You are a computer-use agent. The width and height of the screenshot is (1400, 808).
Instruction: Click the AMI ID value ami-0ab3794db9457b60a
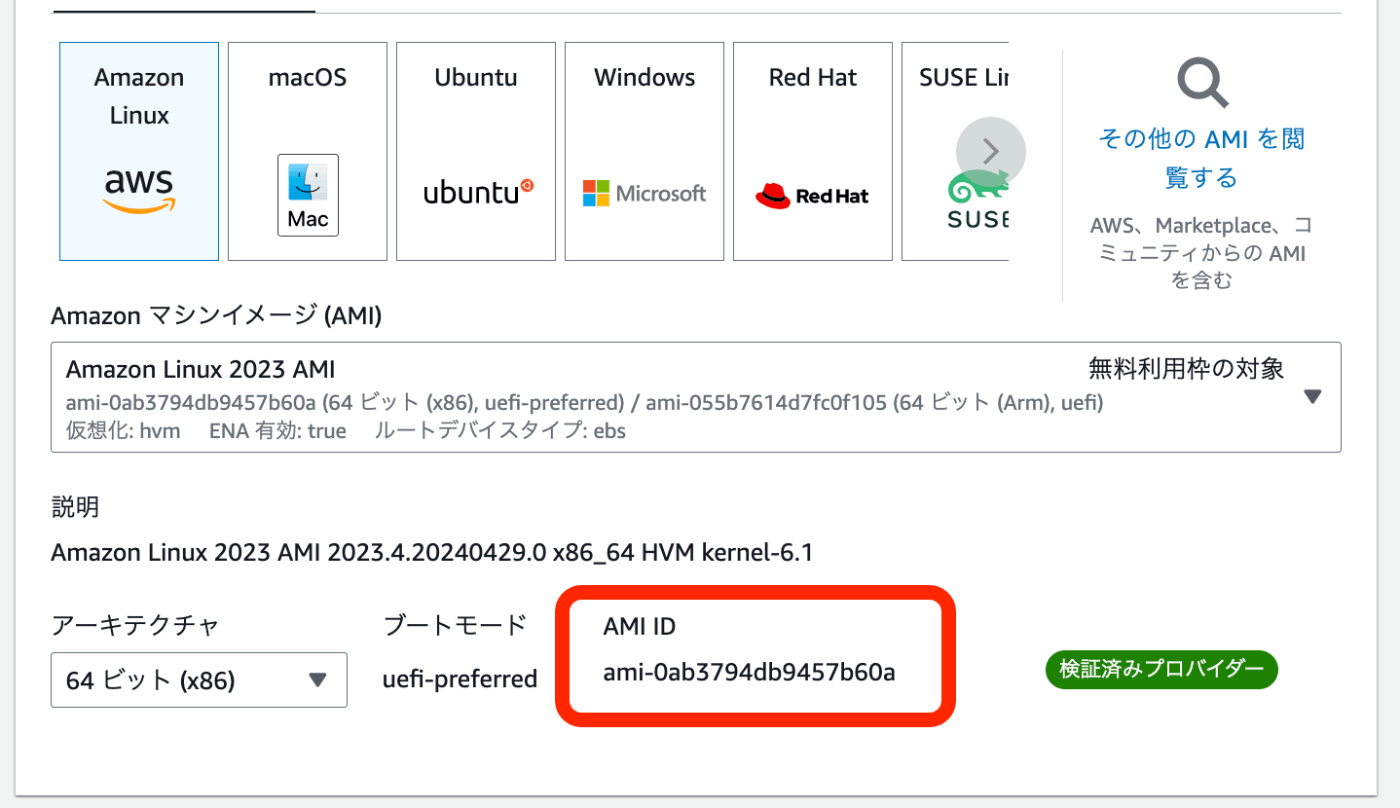click(x=749, y=673)
